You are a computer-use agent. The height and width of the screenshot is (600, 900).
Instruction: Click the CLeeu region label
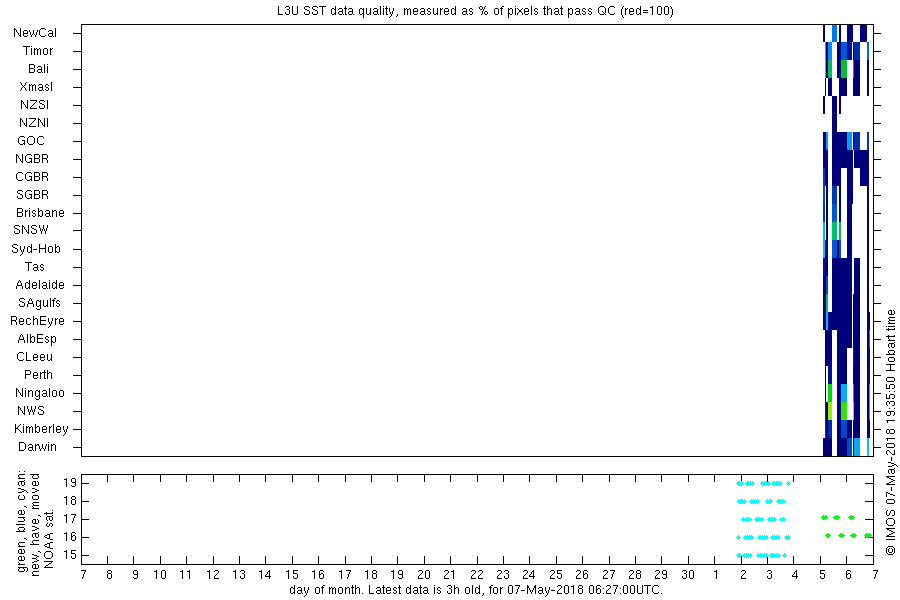34,357
